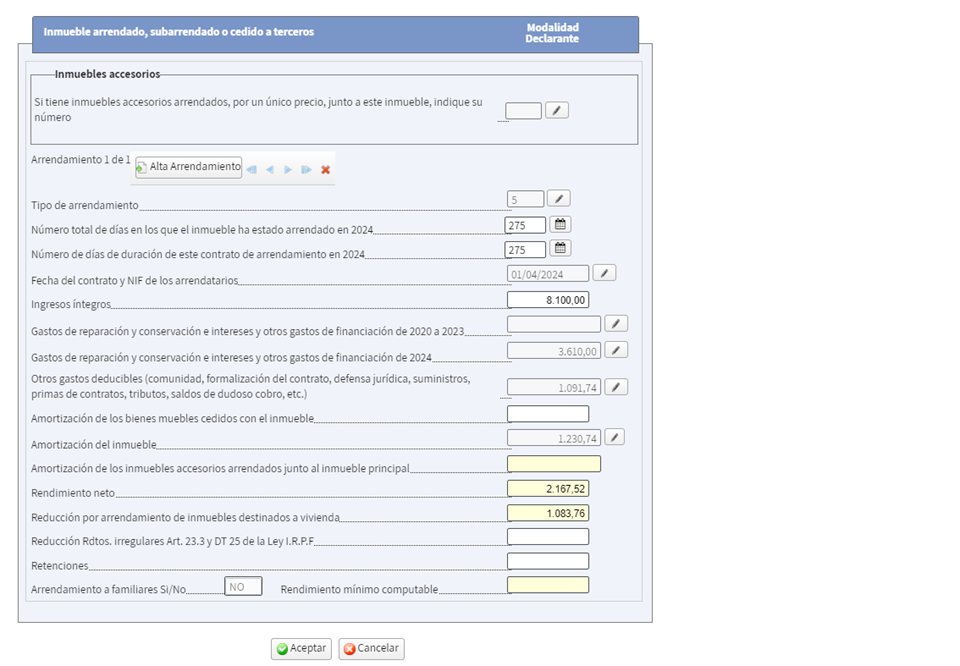Focus Retenciones input field

548,561
